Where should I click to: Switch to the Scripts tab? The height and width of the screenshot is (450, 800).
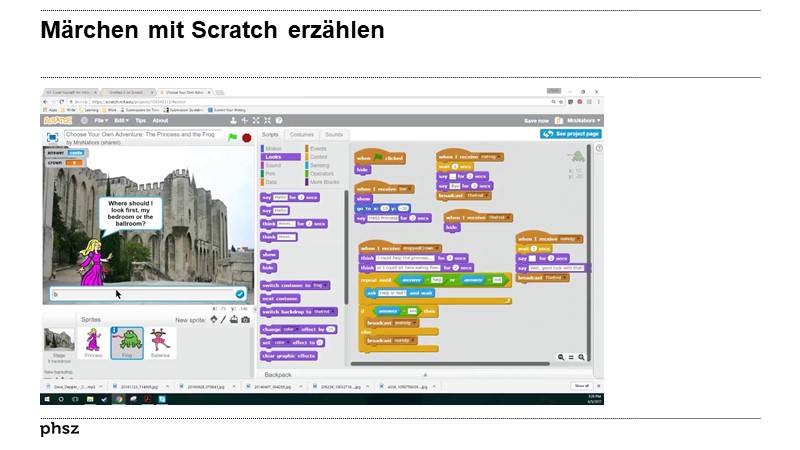point(270,135)
